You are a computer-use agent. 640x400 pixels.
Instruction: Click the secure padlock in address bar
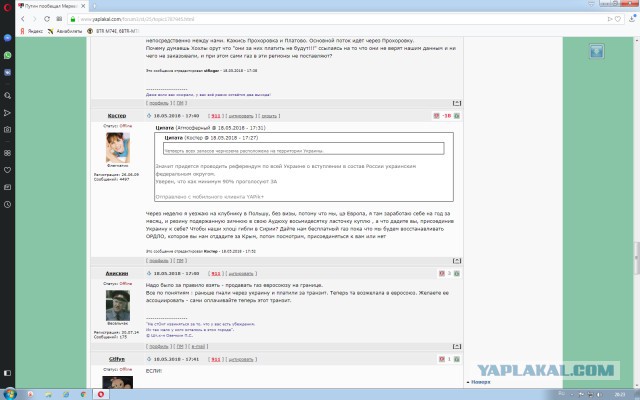pos(73,19)
